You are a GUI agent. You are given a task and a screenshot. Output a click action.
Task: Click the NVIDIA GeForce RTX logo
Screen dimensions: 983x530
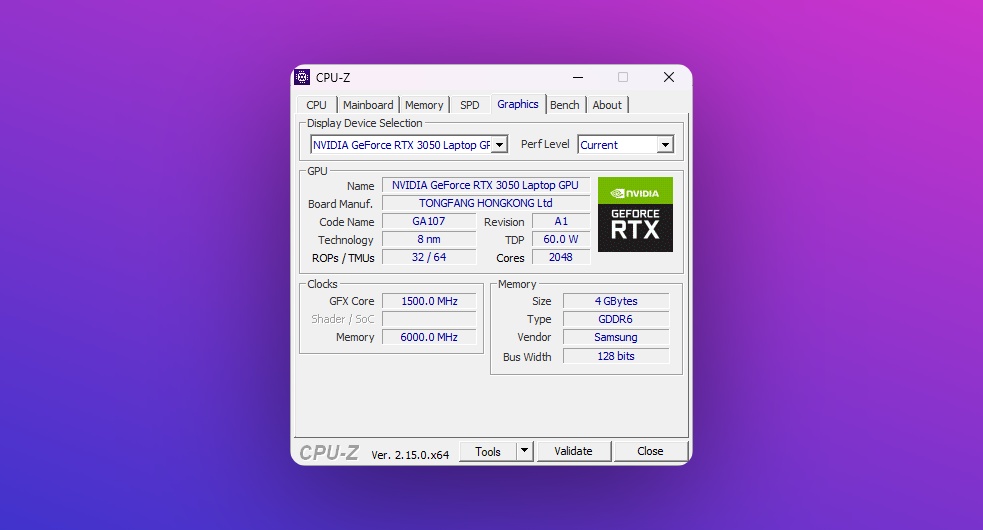tap(635, 215)
